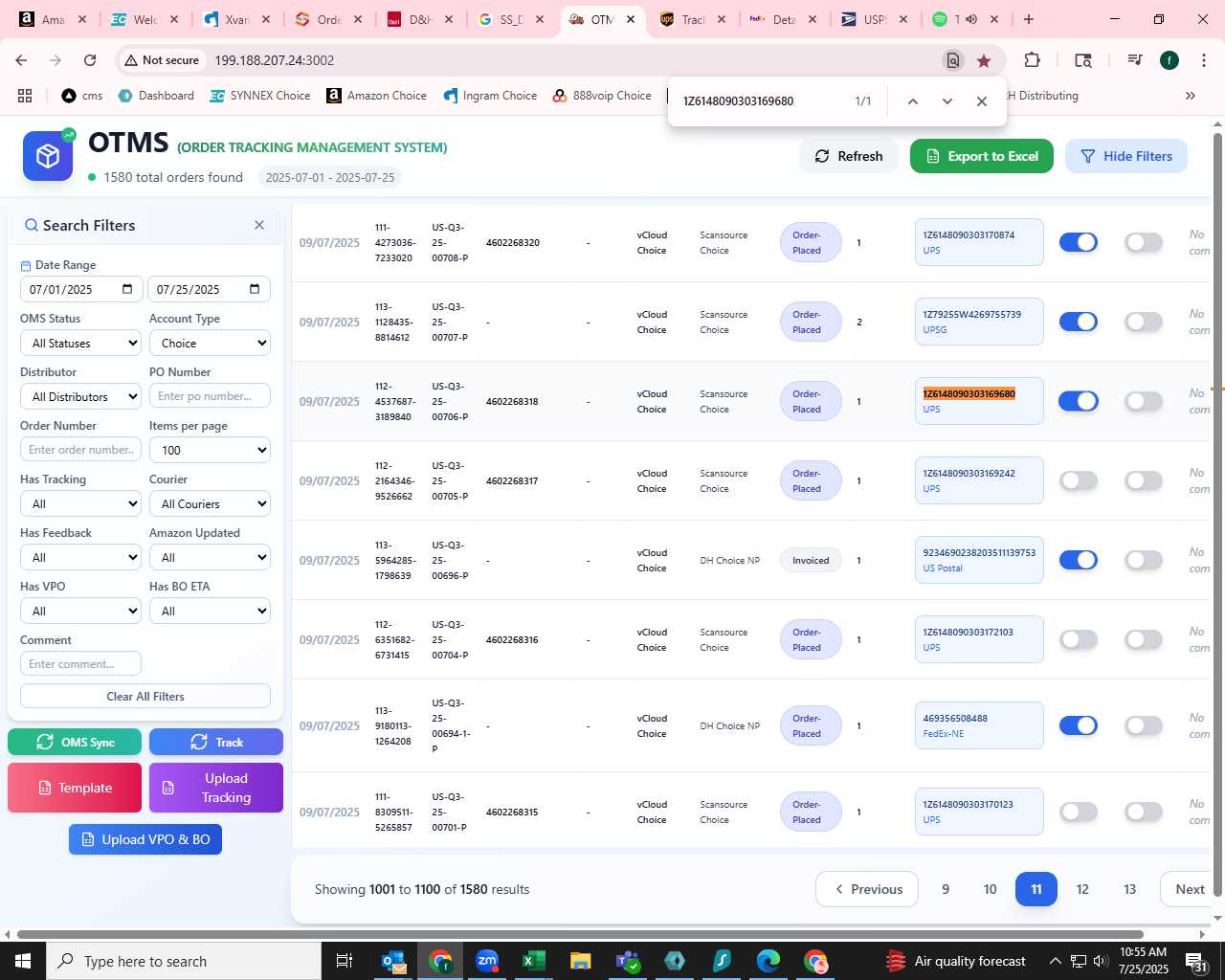This screenshot has width=1225, height=980.
Task: Turn off first toggle for US Postal tracking row
Action: [1079, 560]
